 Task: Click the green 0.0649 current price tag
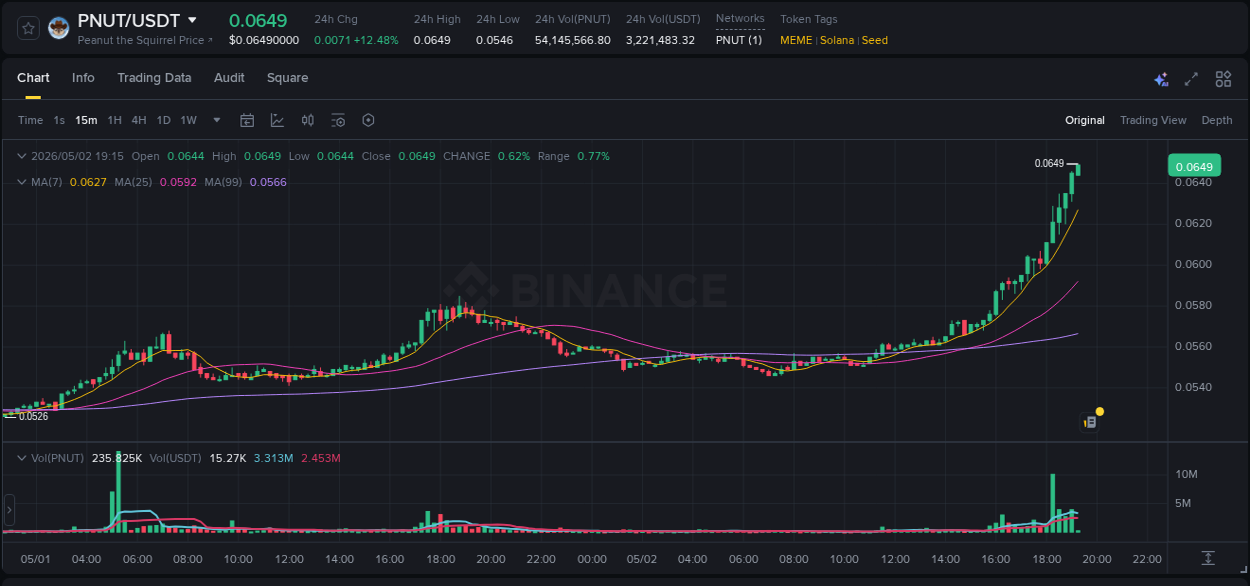1194,166
